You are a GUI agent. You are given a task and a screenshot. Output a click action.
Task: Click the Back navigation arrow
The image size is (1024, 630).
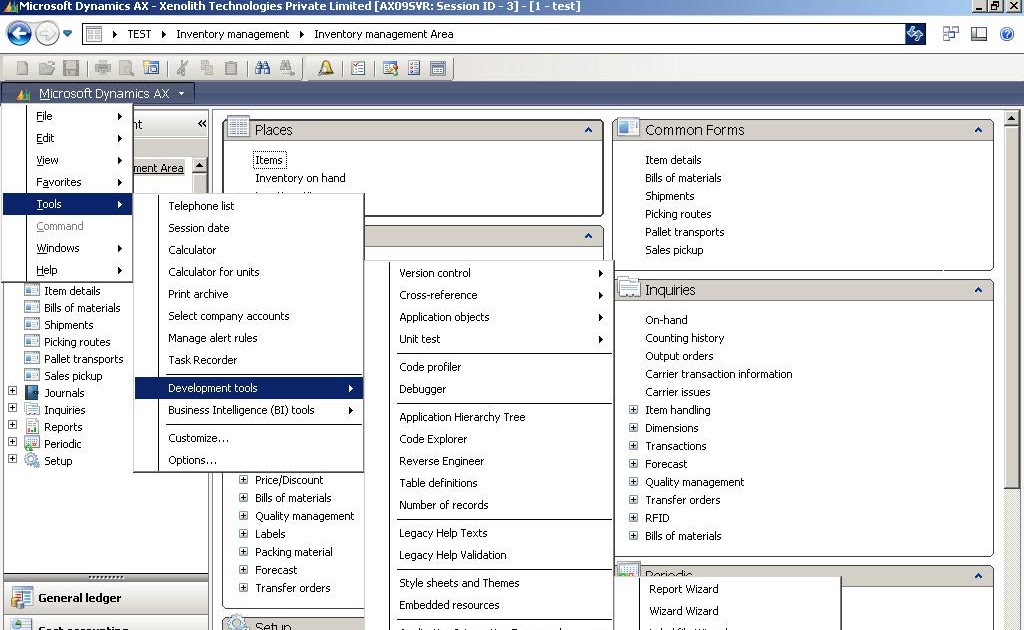[18, 33]
